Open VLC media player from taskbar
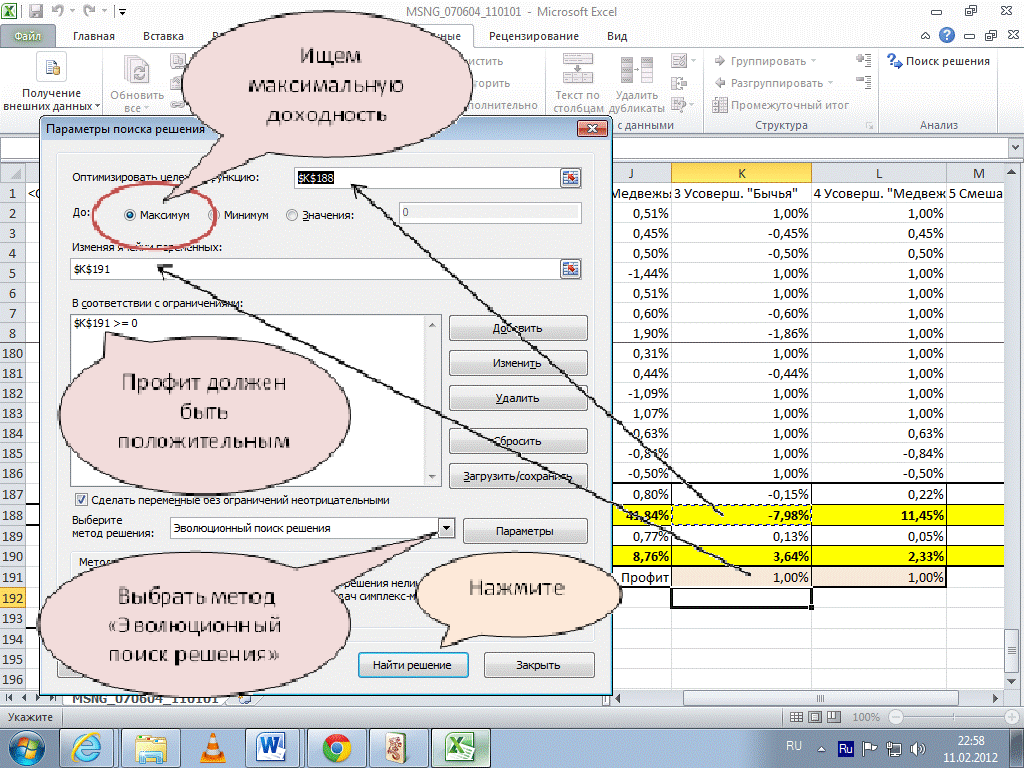 213,747
